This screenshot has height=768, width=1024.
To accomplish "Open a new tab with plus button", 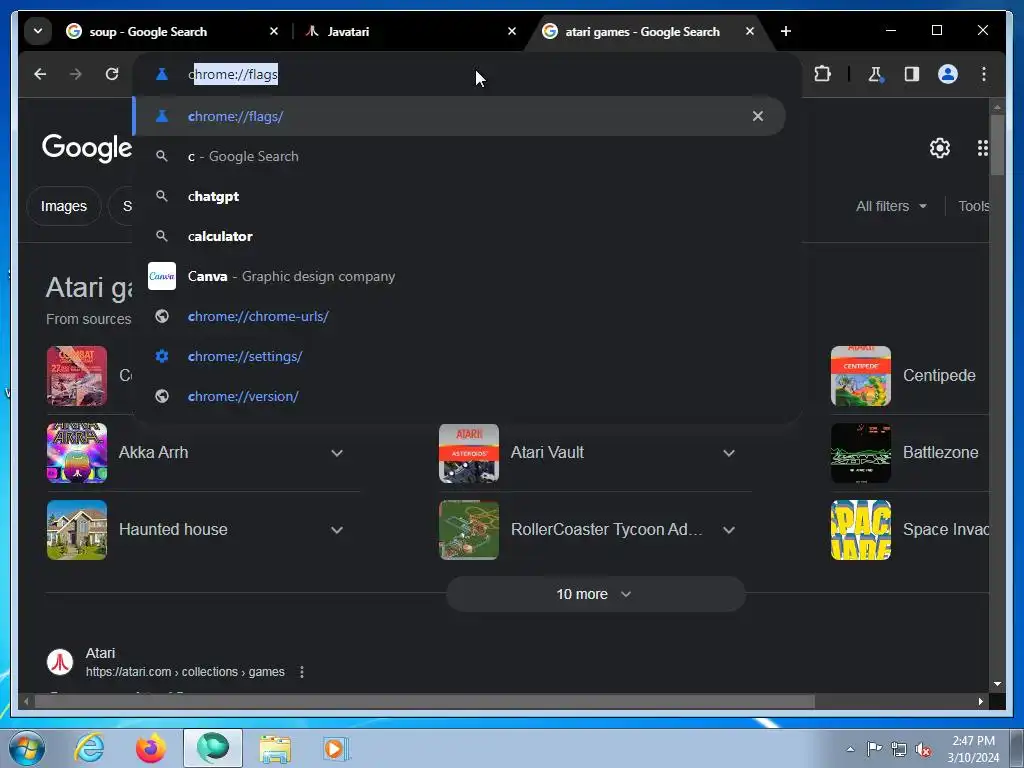I will pyautogui.click(x=786, y=31).
